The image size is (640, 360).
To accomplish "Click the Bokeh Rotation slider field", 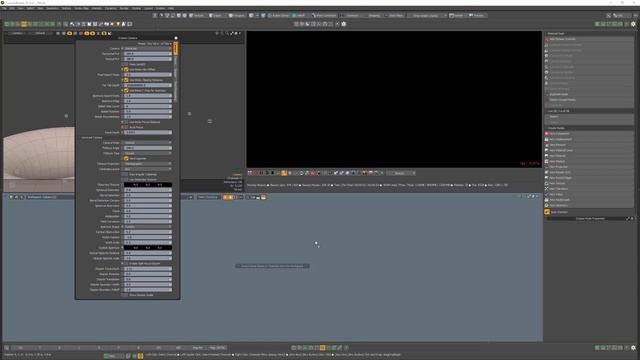I will 147,237.
